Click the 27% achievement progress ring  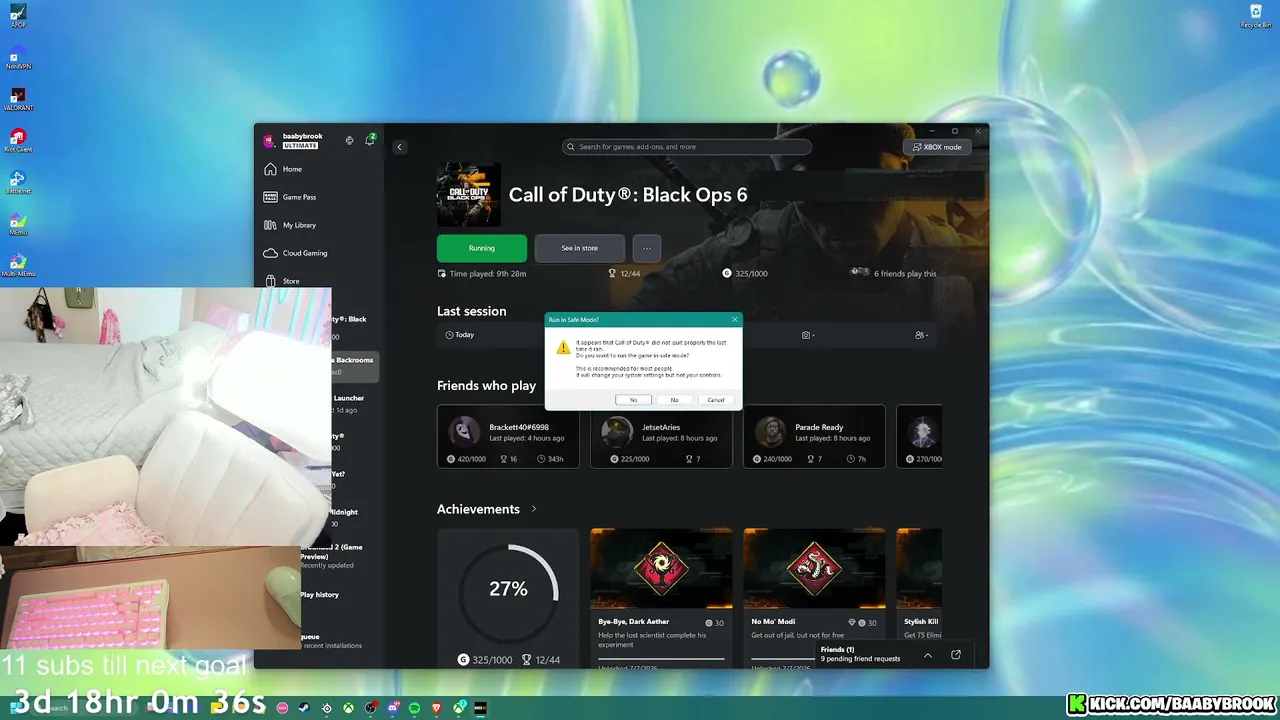[508, 589]
